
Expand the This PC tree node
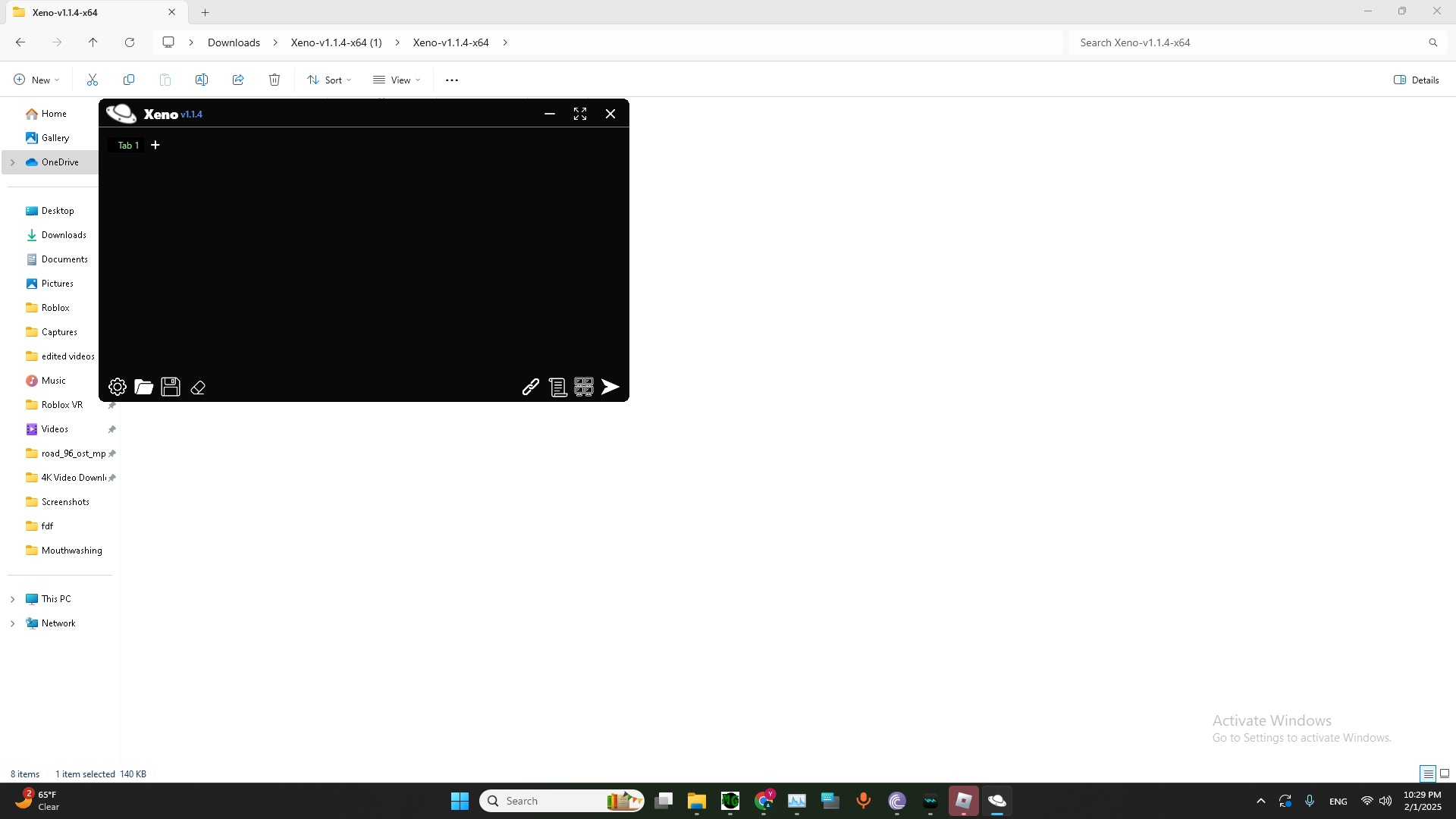13,599
